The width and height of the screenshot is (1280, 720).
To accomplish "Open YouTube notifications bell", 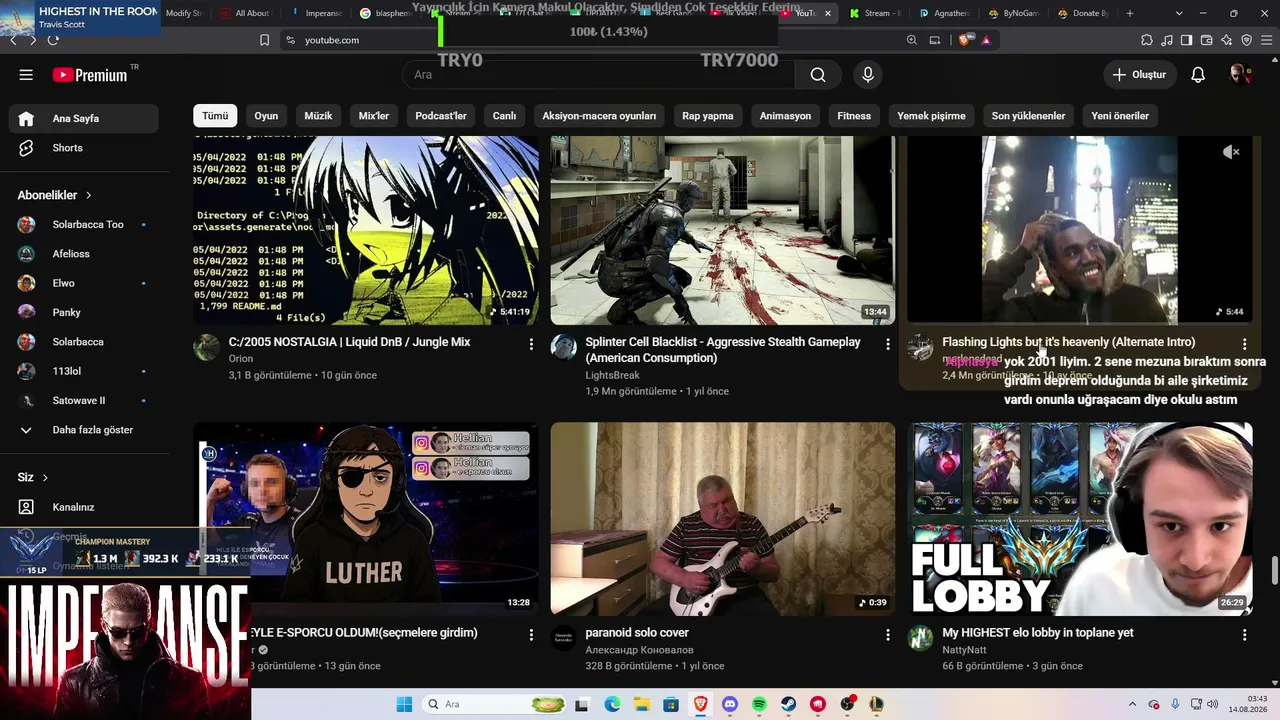I will point(1198,75).
